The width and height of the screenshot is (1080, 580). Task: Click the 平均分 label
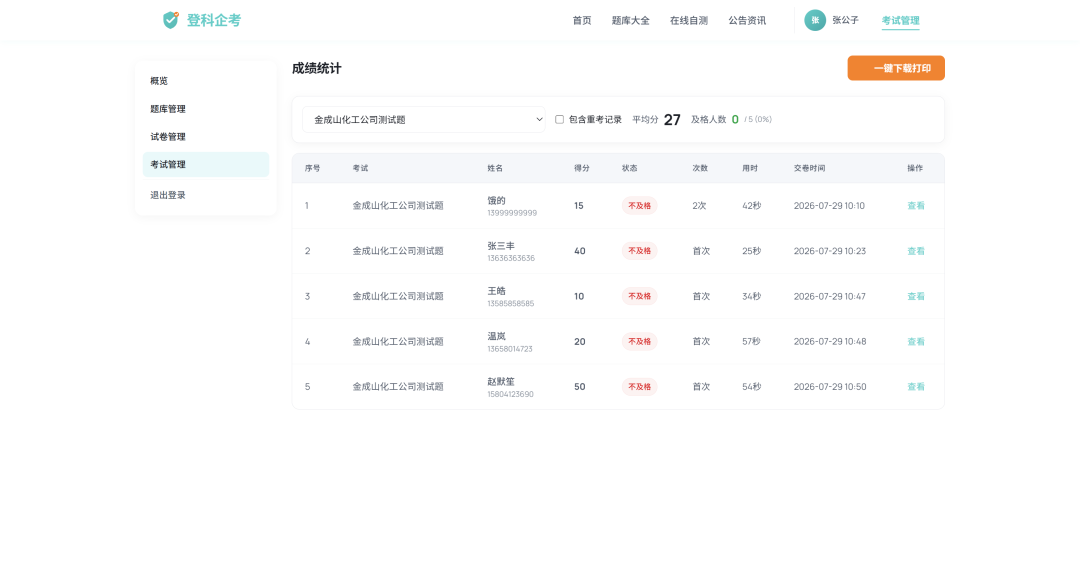645,119
